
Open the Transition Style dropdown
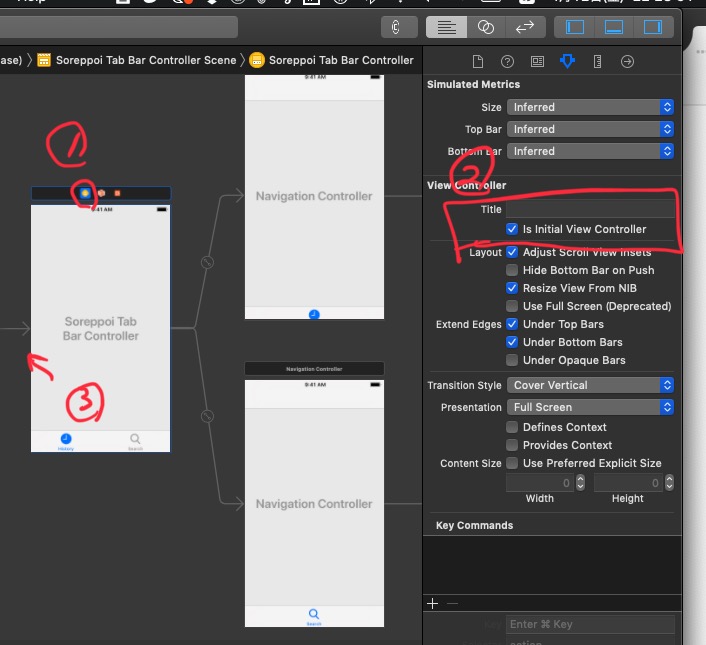[x=590, y=385]
